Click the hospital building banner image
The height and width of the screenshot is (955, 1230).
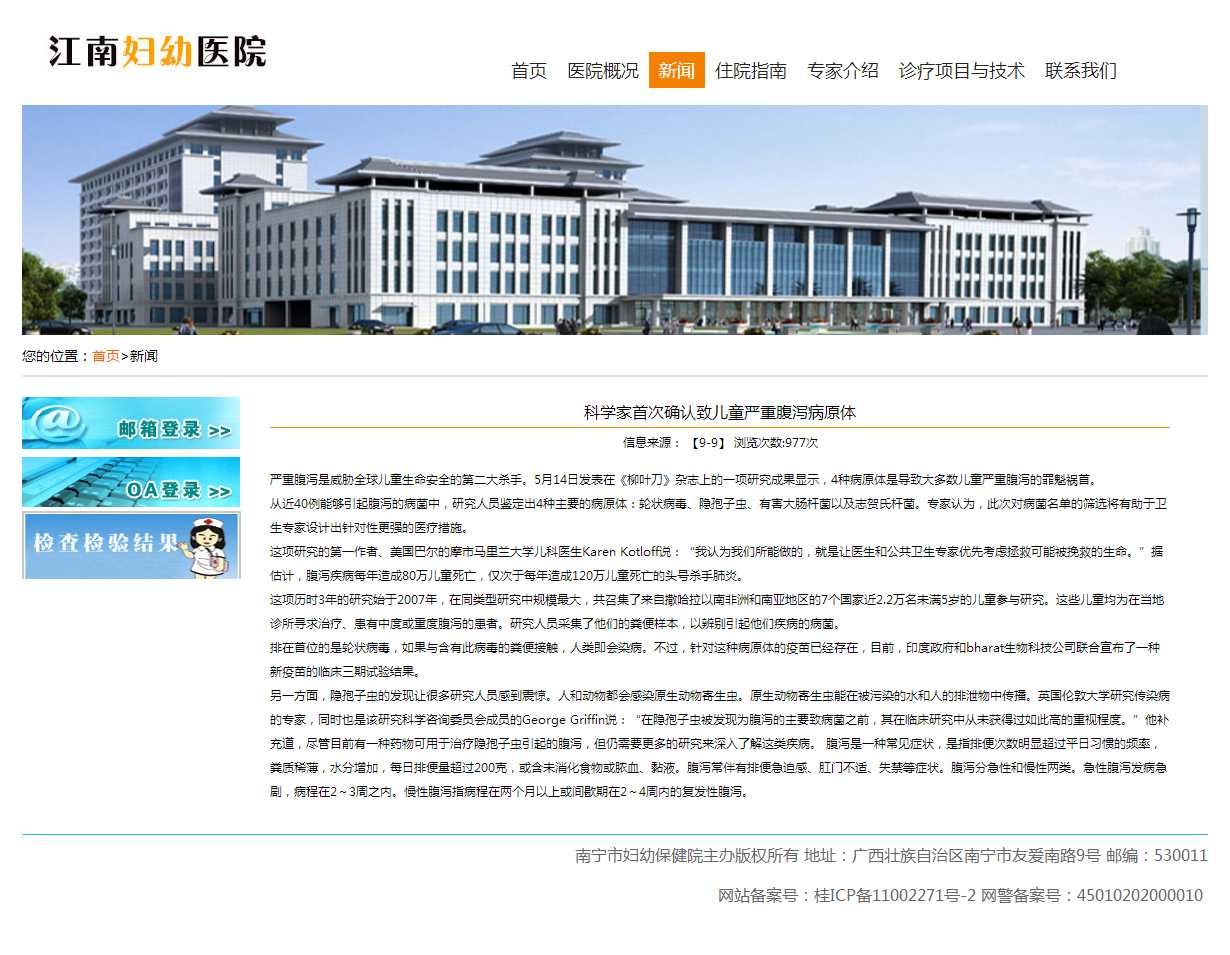tap(614, 220)
